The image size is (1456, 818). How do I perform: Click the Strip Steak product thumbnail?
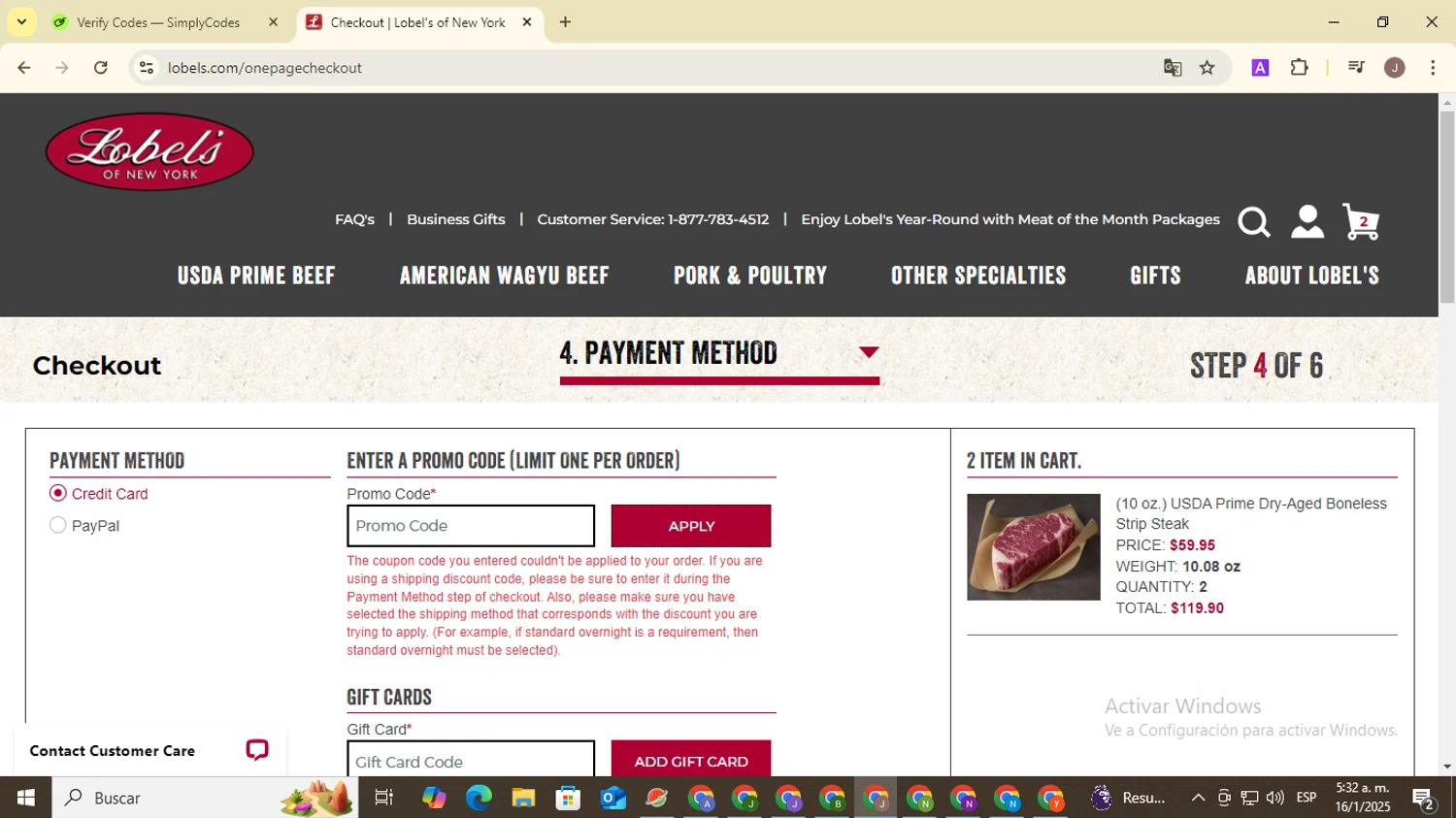point(1034,547)
